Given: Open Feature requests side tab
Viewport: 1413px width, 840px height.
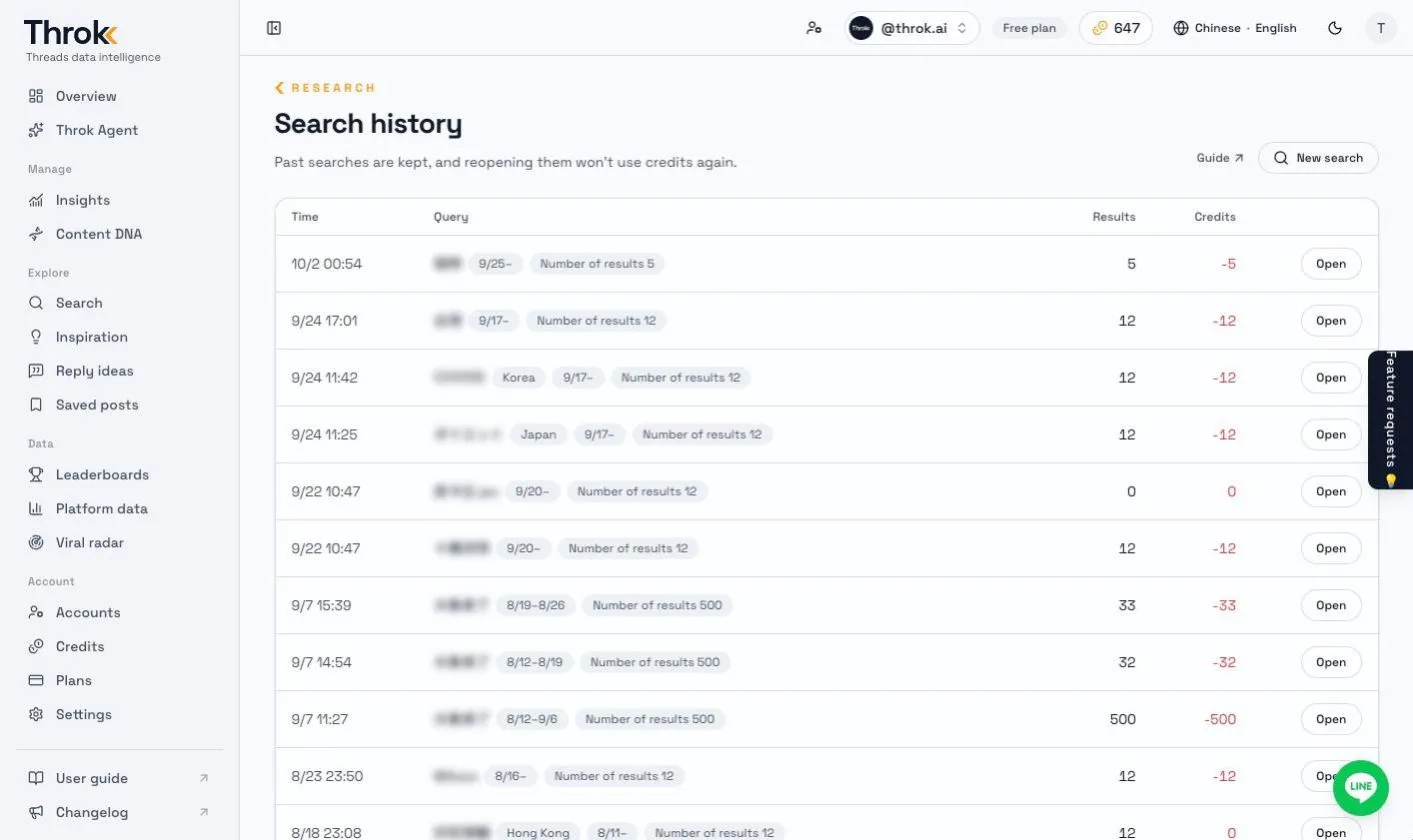Looking at the screenshot, I should (x=1390, y=420).
